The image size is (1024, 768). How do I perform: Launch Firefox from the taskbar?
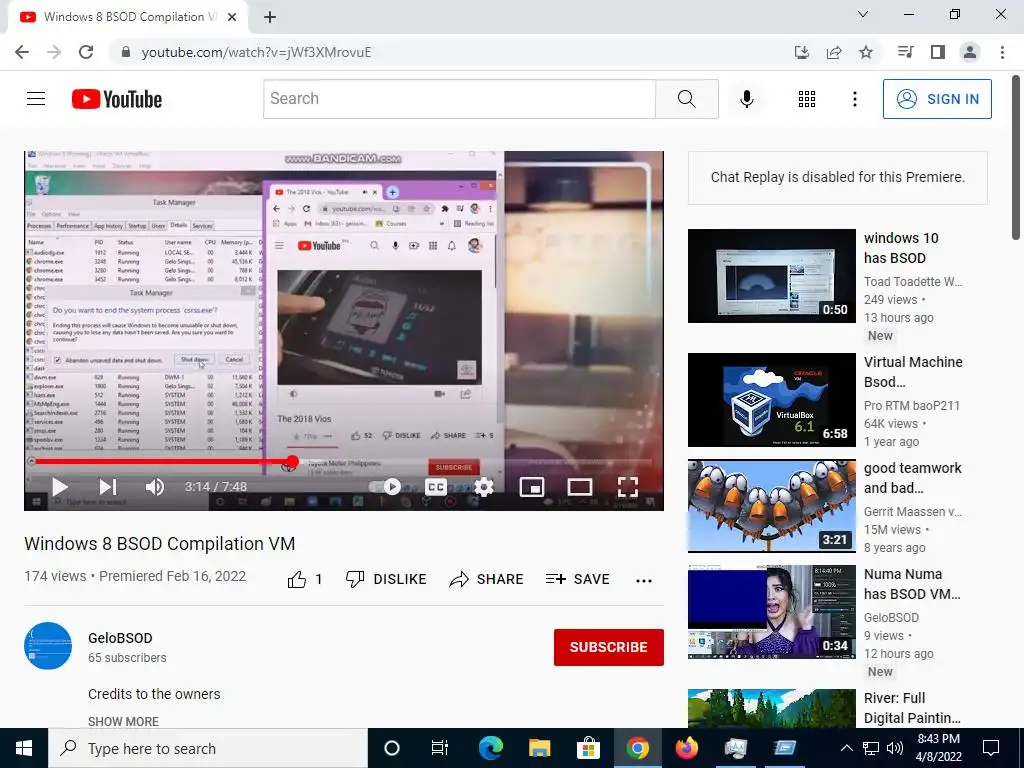tap(686, 748)
